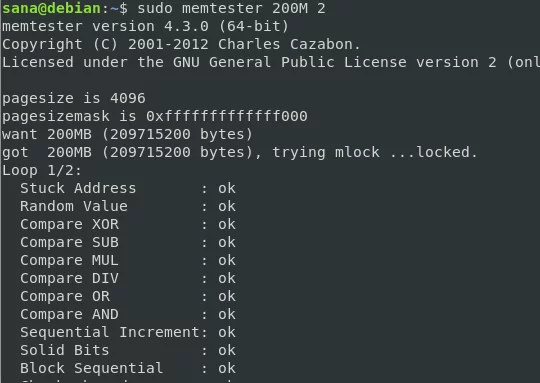Click the ok result for Compare OR
The image size is (540, 383).
[227, 296]
